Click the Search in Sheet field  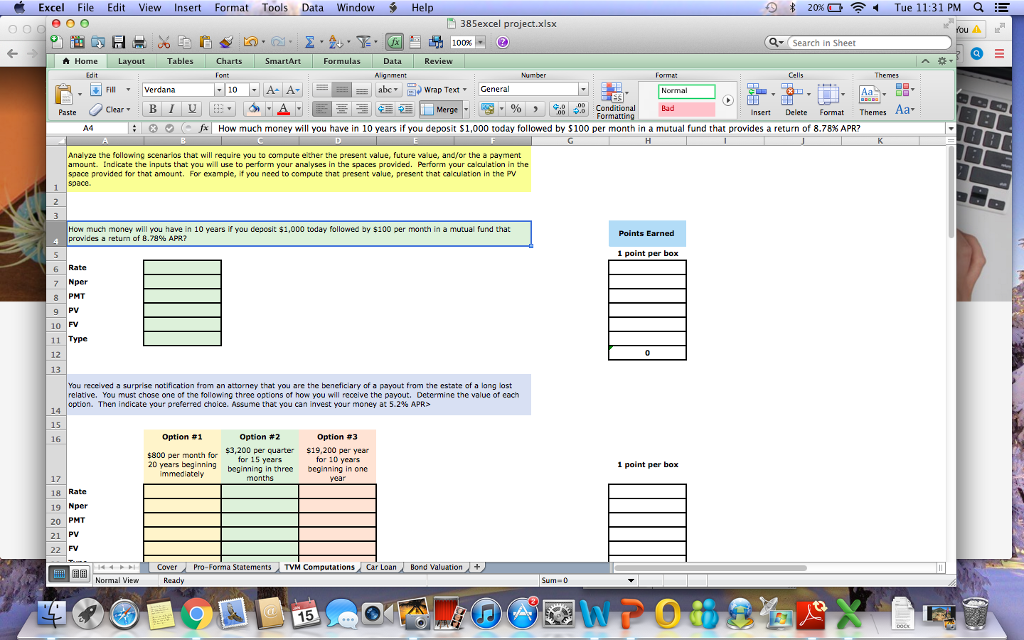tap(869, 42)
